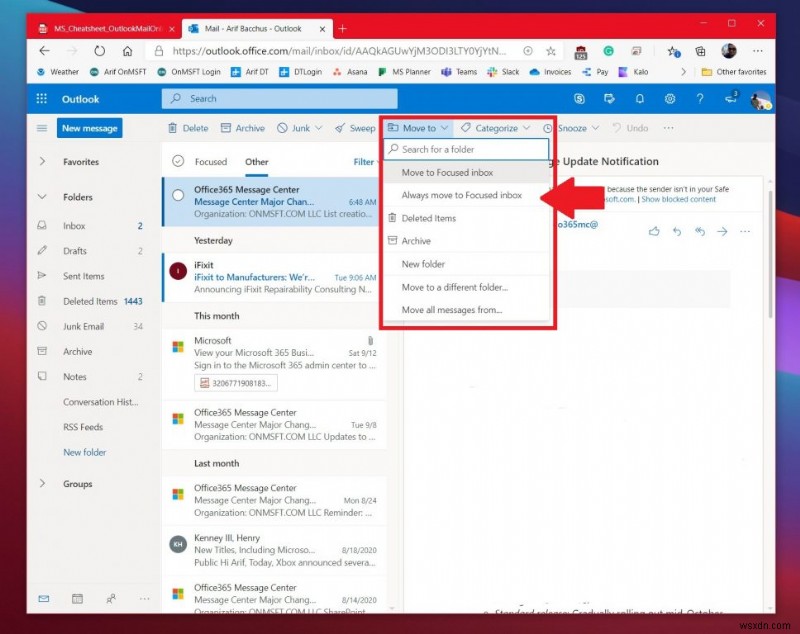The width and height of the screenshot is (800, 634).
Task: Switch to the Other inbox tab
Action: [256, 162]
